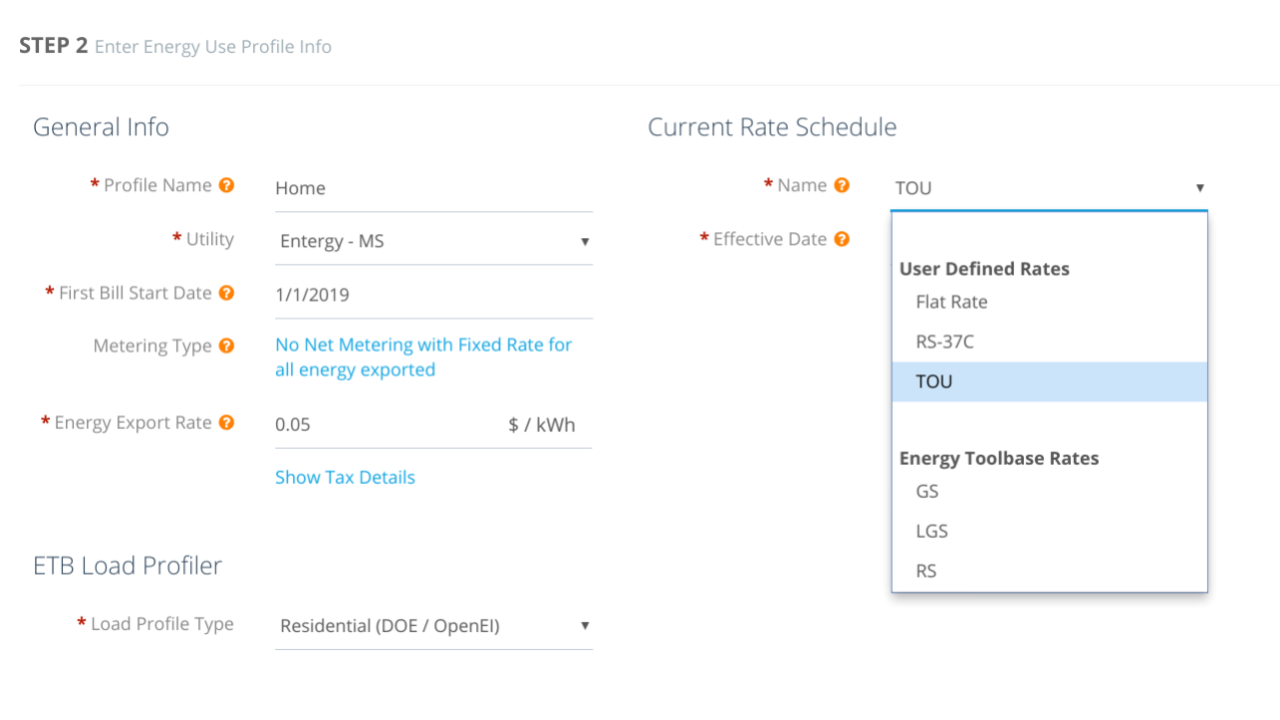Click help icon beside First Bill Start Date
The height and width of the screenshot is (720, 1280).
(227, 293)
